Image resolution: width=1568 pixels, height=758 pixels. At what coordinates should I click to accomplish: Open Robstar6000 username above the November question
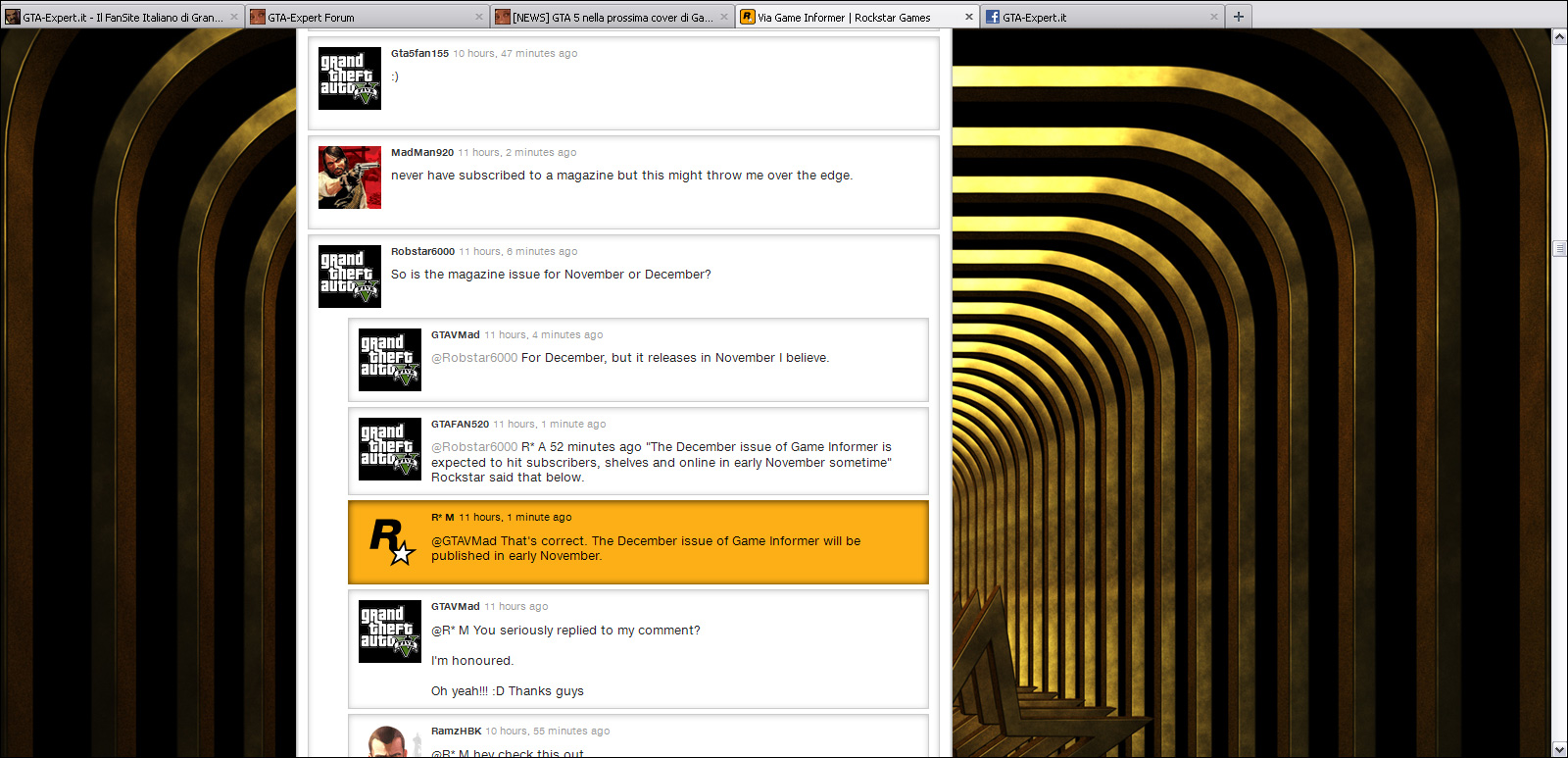coord(422,252)
